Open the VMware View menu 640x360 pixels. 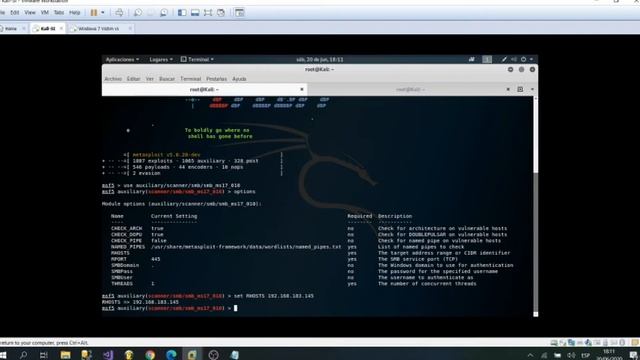pyautogui.click(x=30, y=13)
